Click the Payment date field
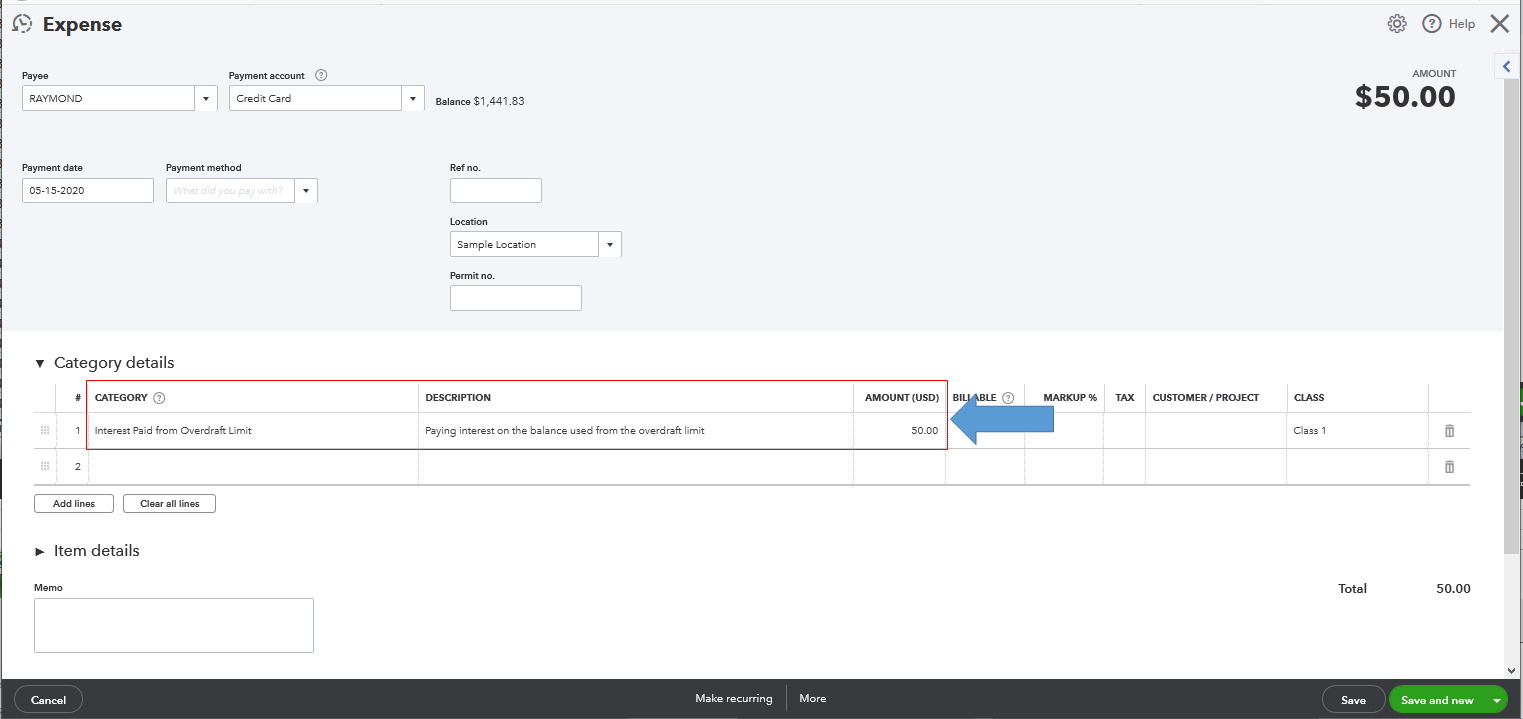The height and width of the screenshot is (719, 1523). (88, 191)
